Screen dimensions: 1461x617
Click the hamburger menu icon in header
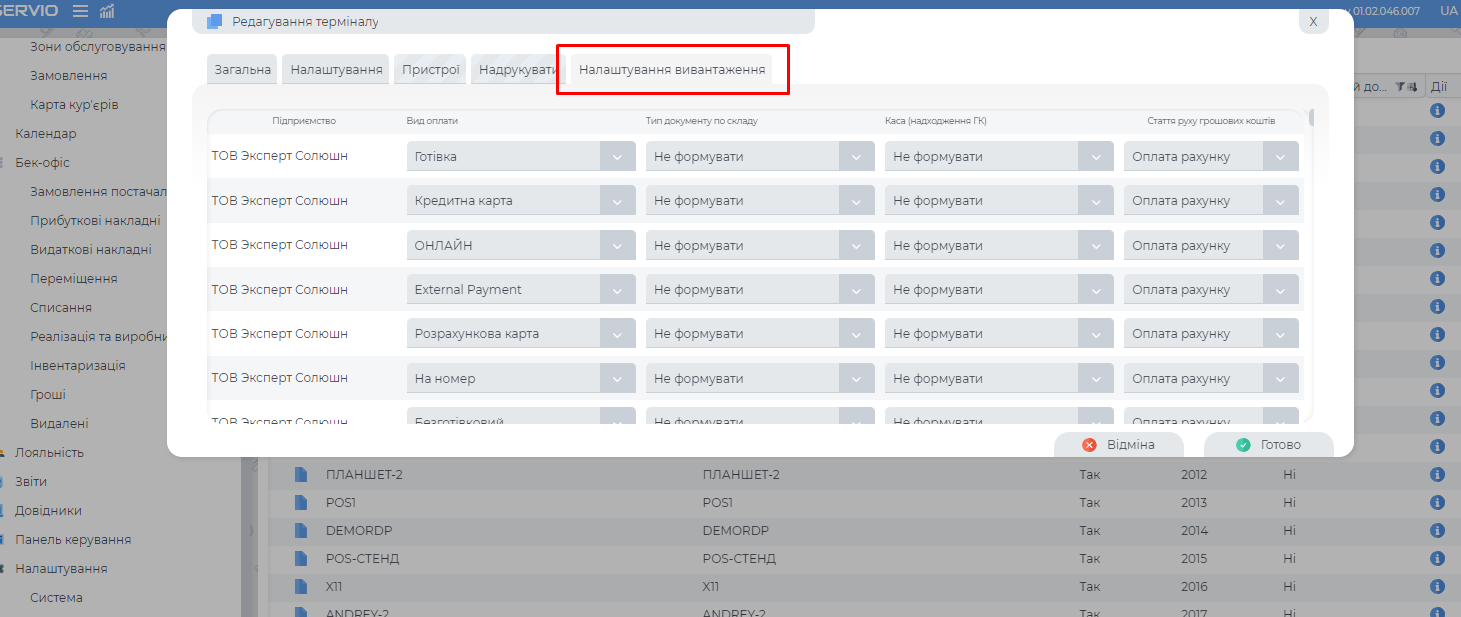pos(80,11)
